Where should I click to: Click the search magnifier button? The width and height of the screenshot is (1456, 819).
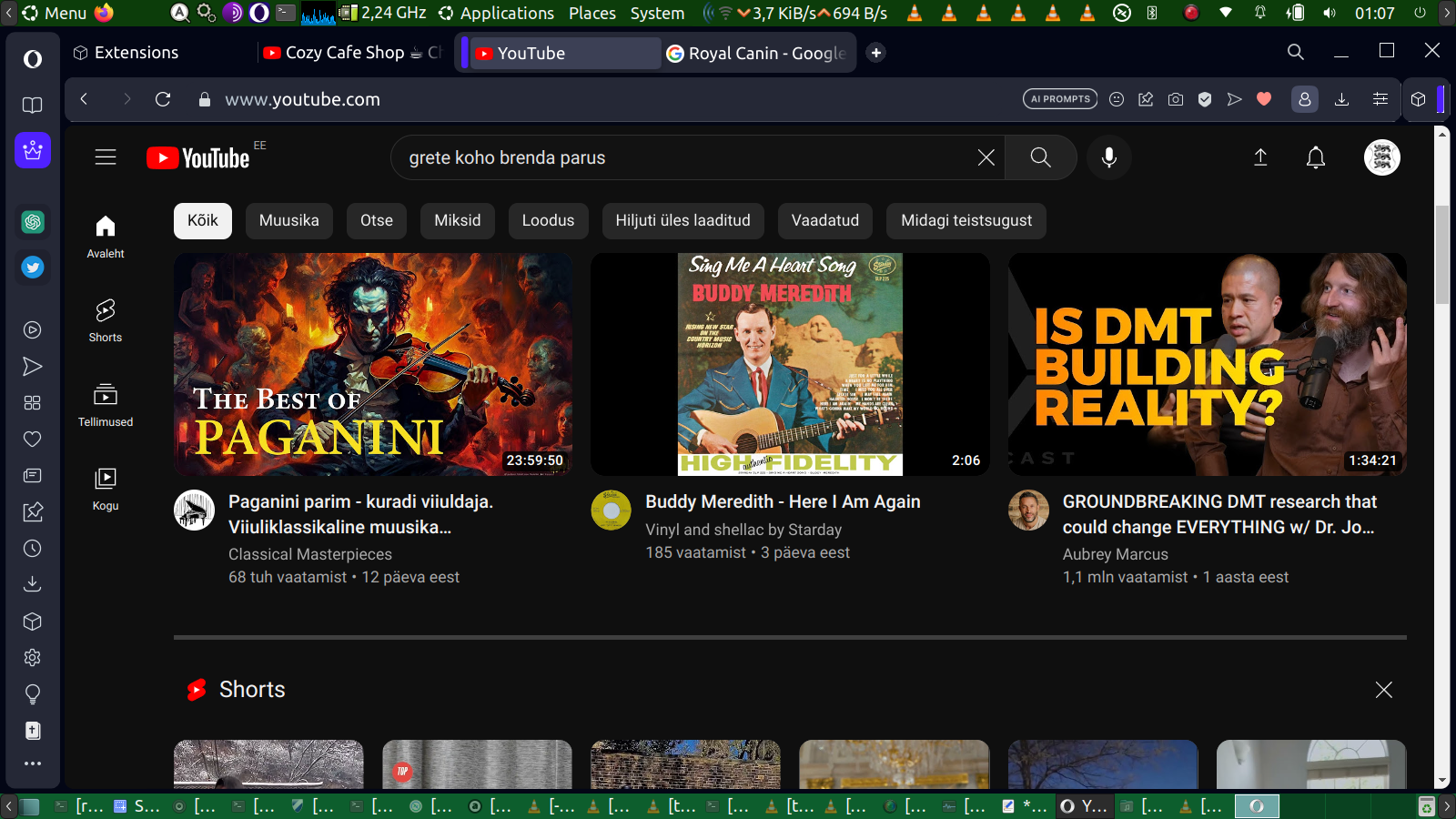click(1040, 157)
